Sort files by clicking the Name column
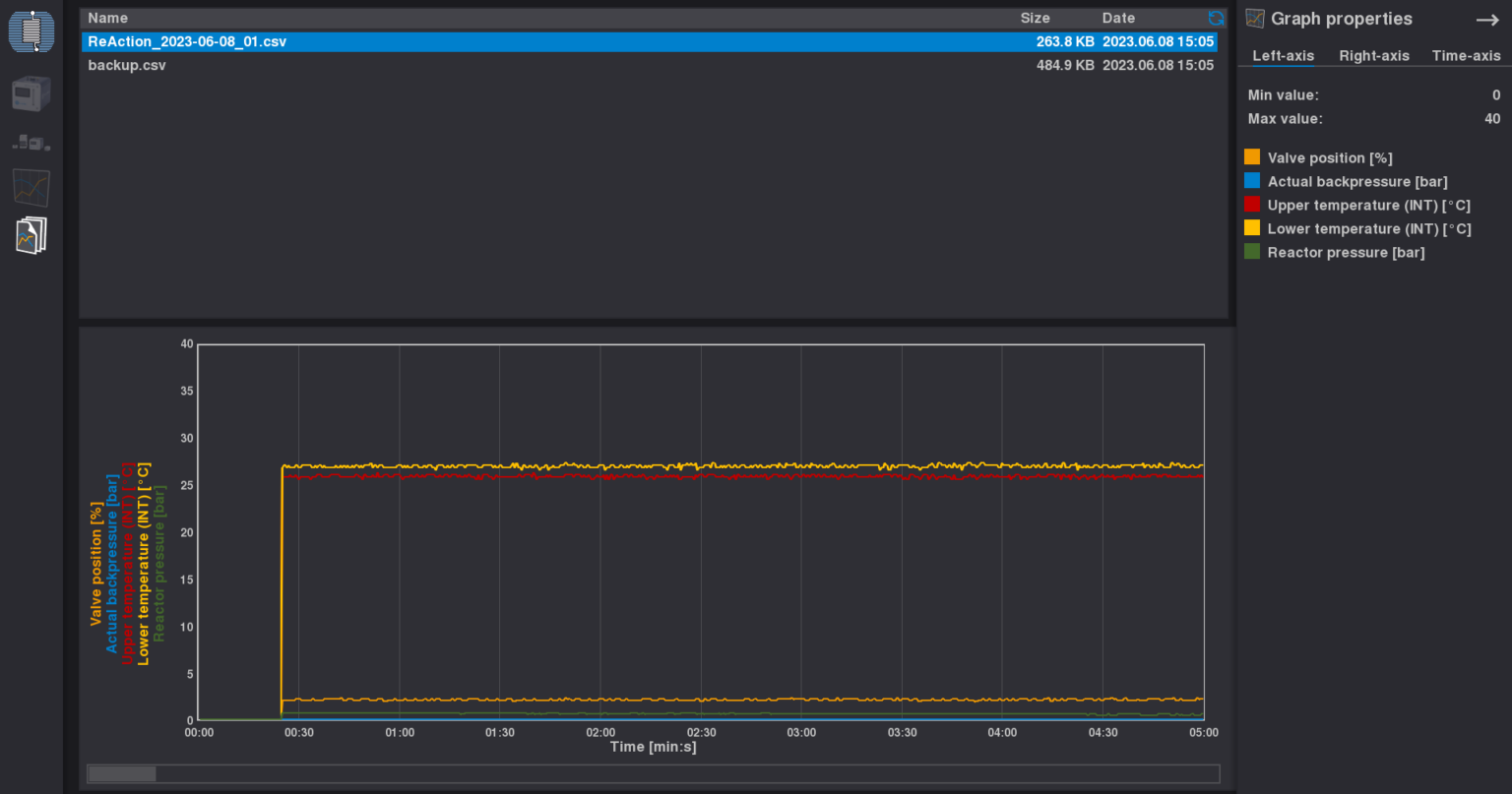Image resolution: width=1512 pixels, height=794 pixels. point(107,18)
